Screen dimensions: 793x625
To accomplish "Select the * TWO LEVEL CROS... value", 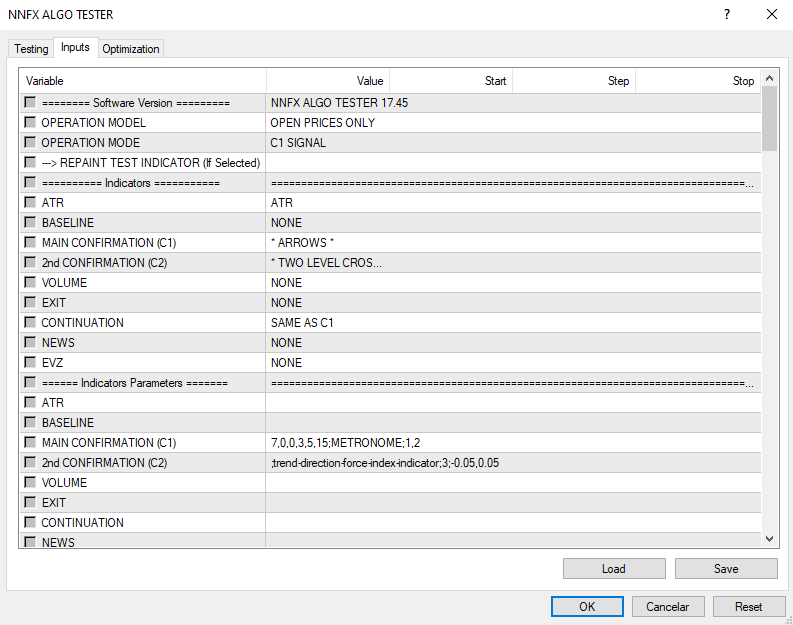I will 513,262.
